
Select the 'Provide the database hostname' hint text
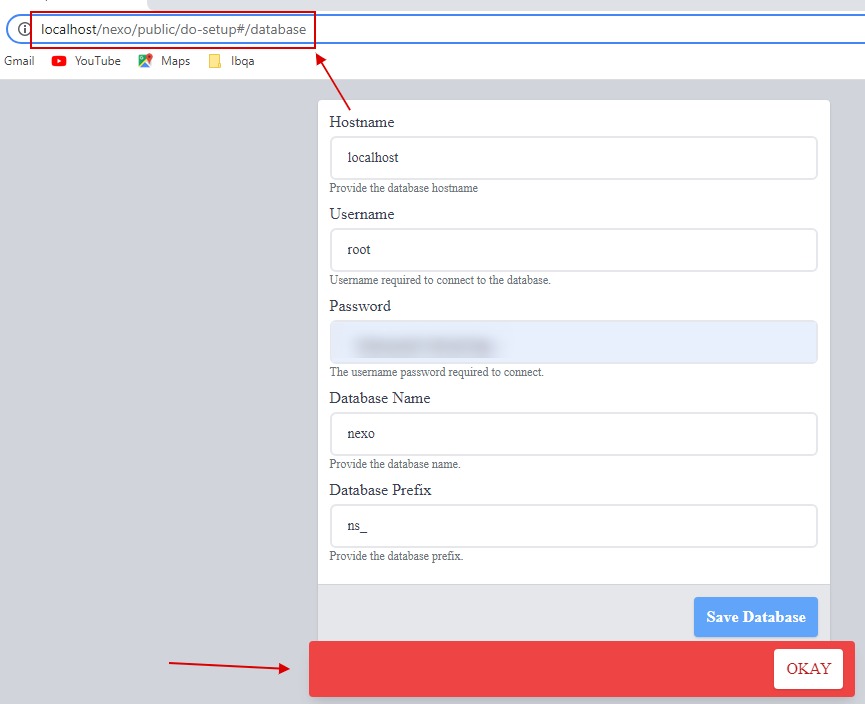click(404, 188)
